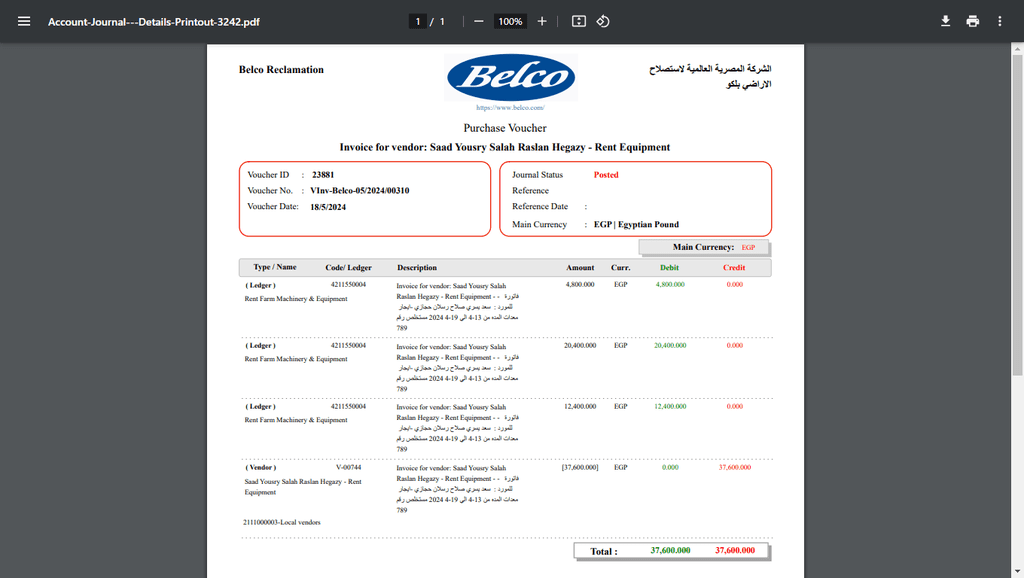Screen dimensions: 1024x578
Task: Click the 100% zoom level field
Action: [x=510, y=22]
